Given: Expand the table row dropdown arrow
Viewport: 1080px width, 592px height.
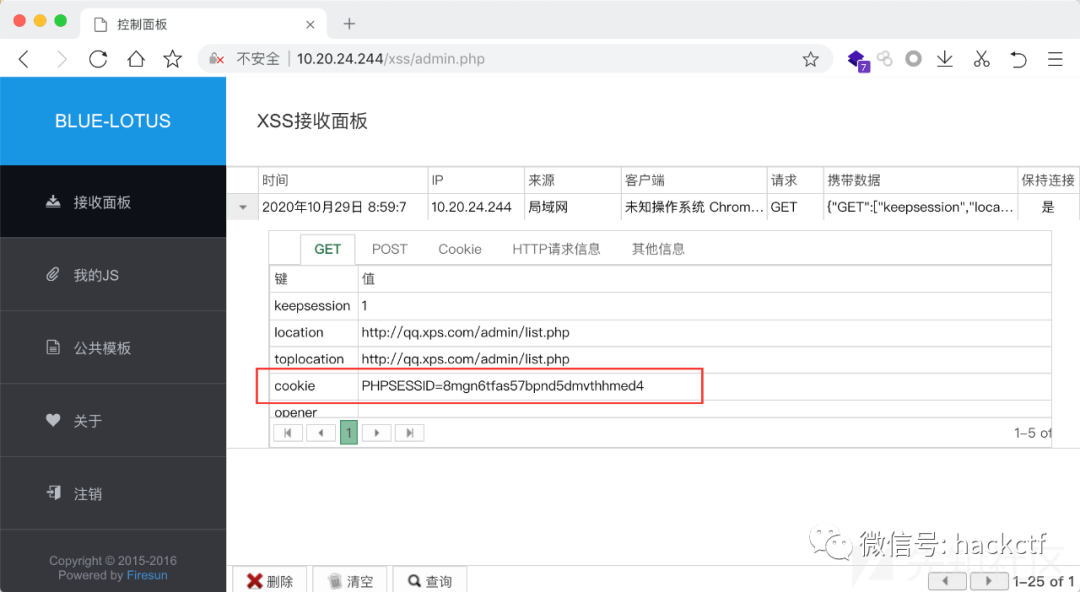Looking at the screenshot, I should (x=243, y=207).
